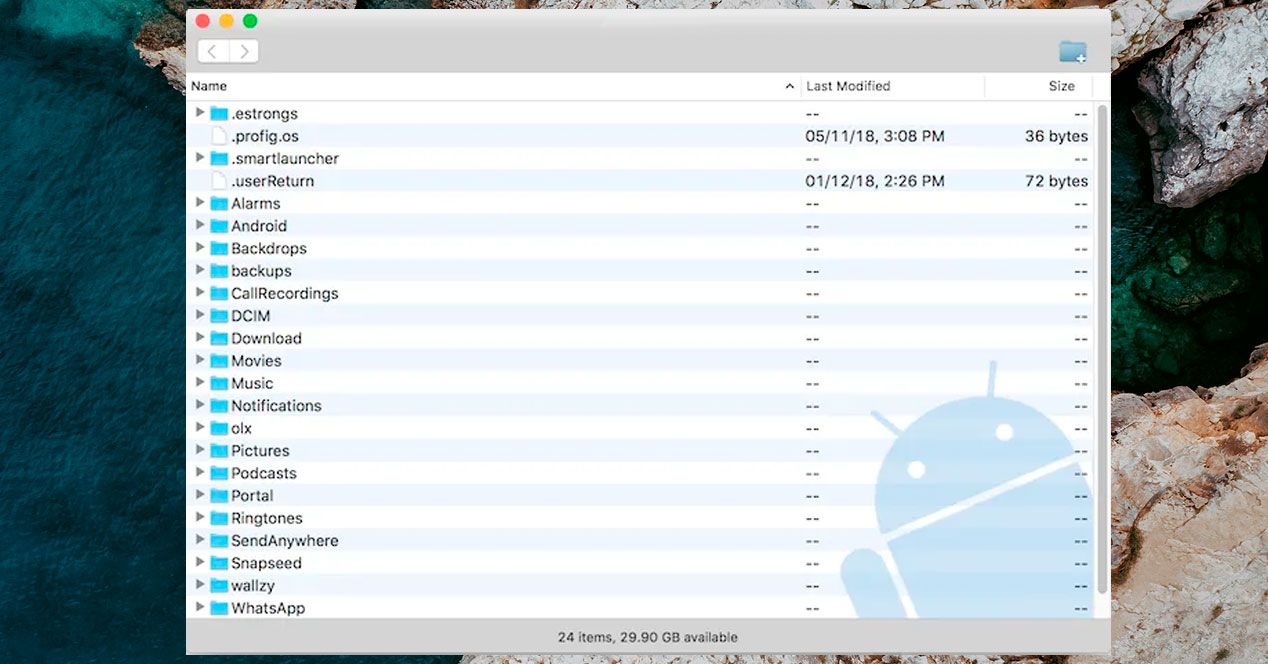
Task: Expand the Pictures folder triangle
Action: [x=200, y=451]
